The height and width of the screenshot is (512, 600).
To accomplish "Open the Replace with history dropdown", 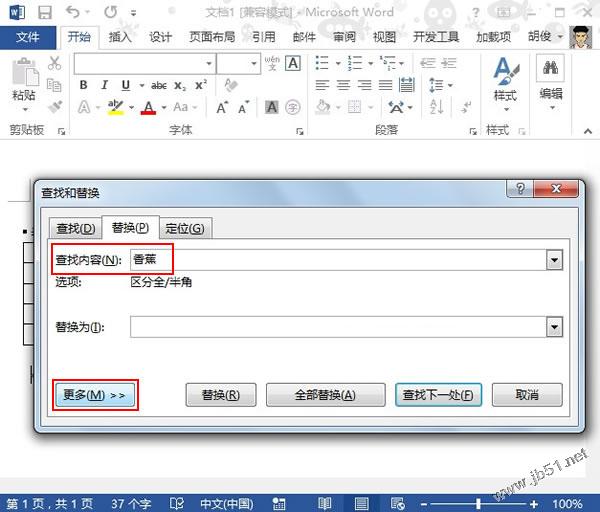I will point(554,327).
